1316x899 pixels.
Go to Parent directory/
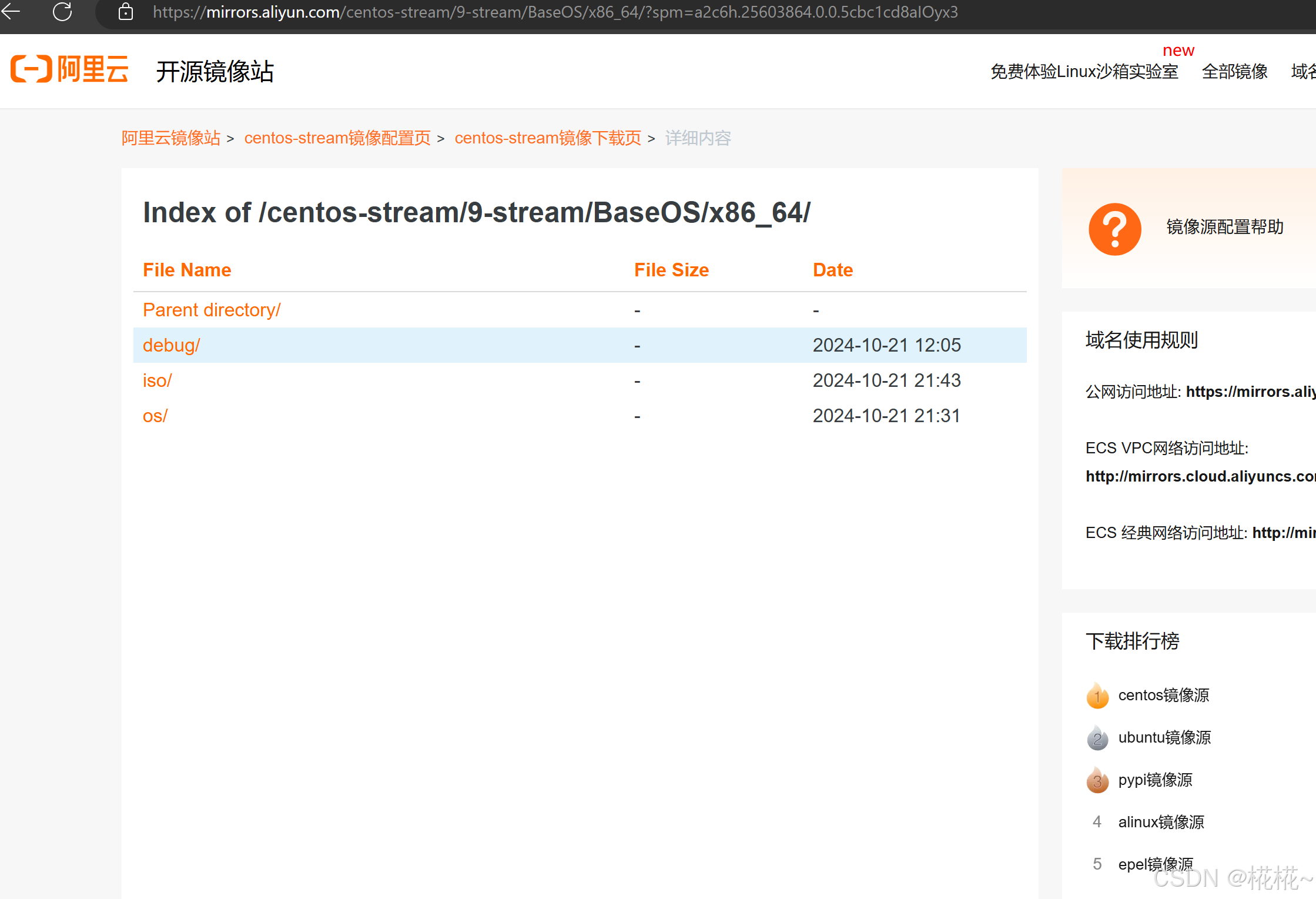(212, 310)
